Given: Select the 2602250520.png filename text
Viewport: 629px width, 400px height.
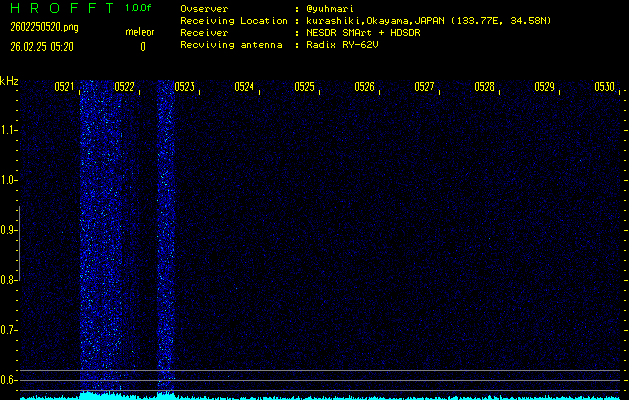Looking at the screenshot, I should click(43, 27).
